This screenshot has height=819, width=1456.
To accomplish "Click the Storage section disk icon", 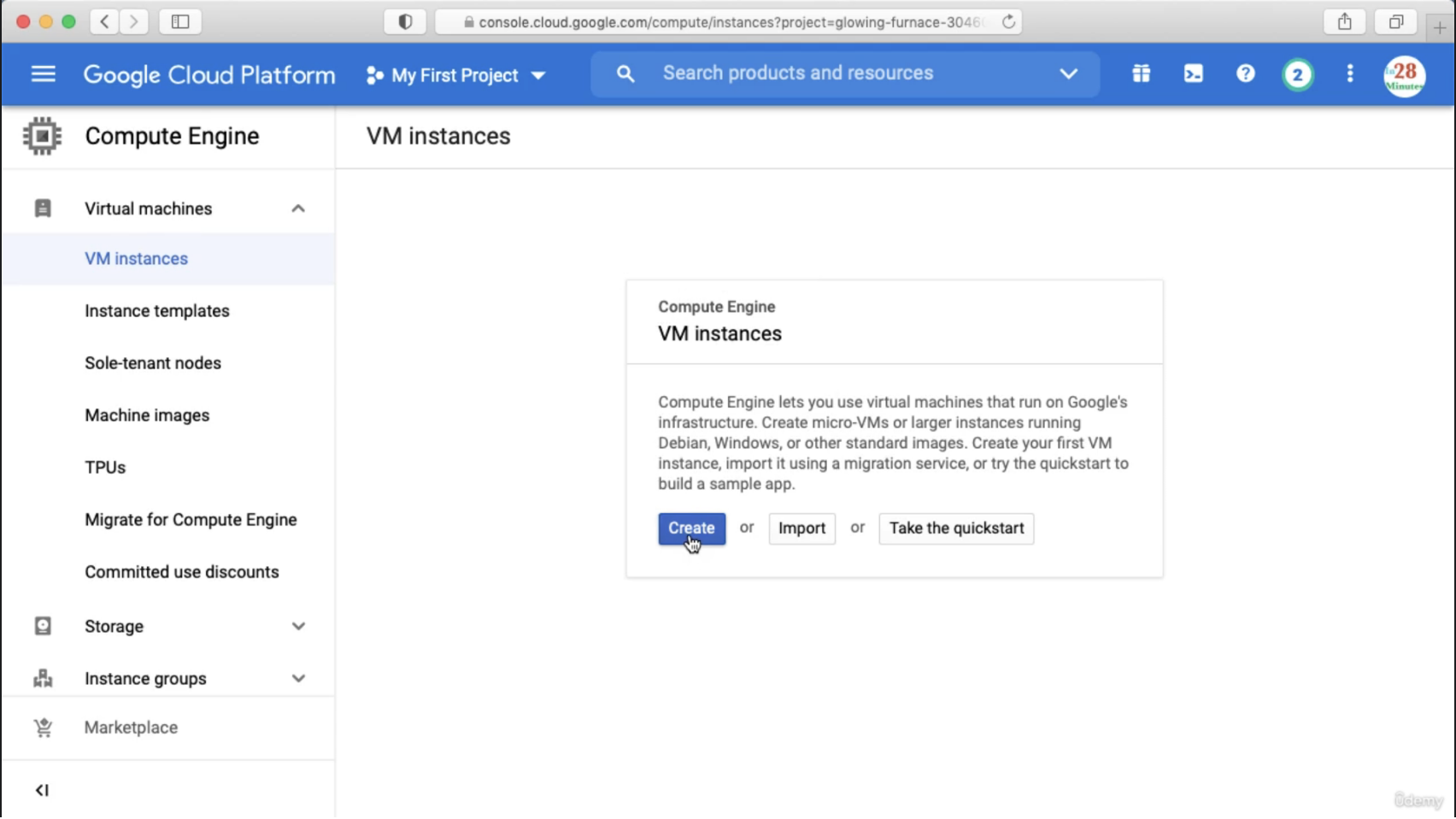I will [x=43, y=627].
